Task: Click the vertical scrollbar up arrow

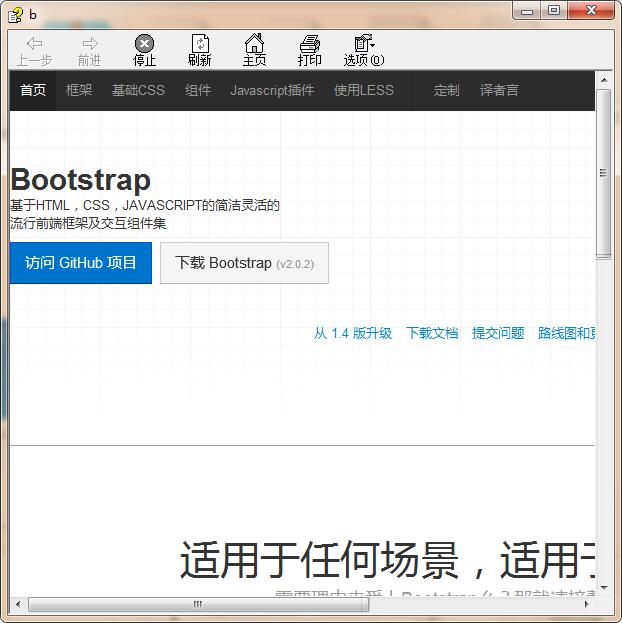Action: (x=604, y=80)
